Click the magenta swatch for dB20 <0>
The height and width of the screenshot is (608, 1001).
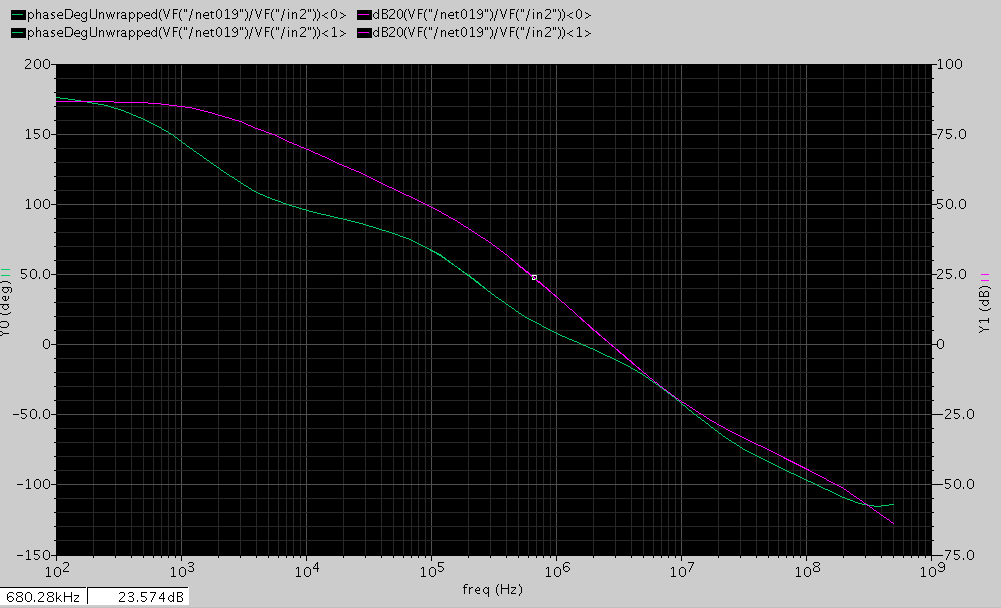pyautogui.click(x=364, y=14)
